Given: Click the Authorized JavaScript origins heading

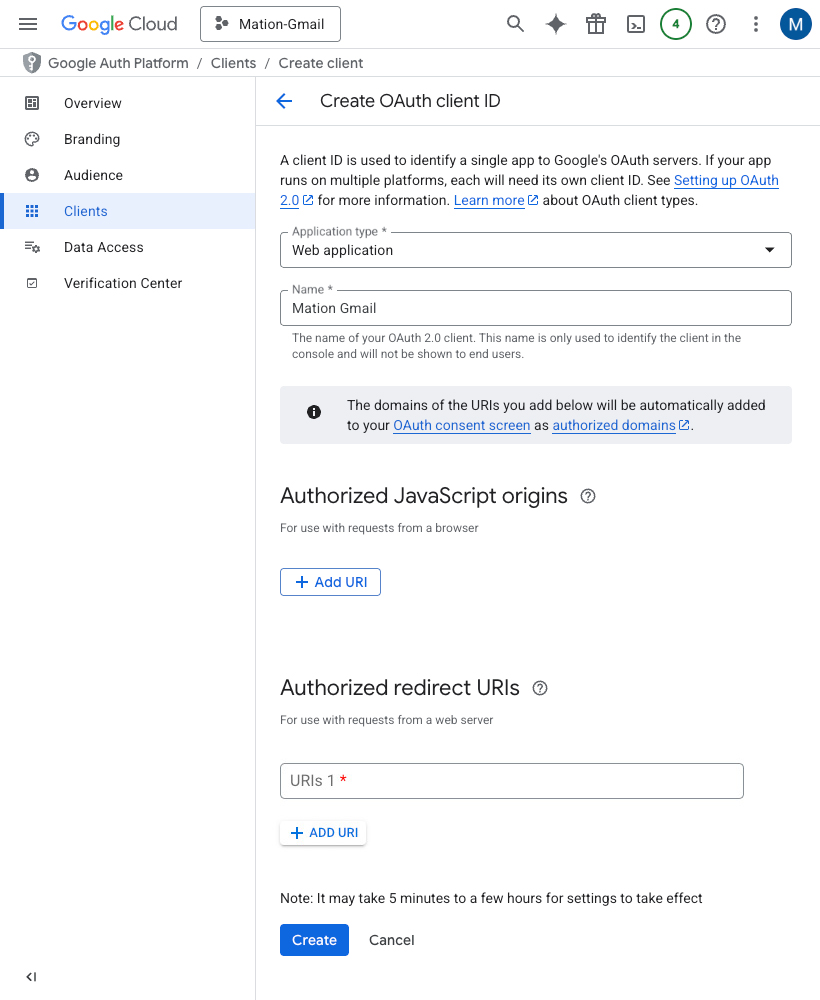Looking at the screenshot, I should (x=423, y=496).
